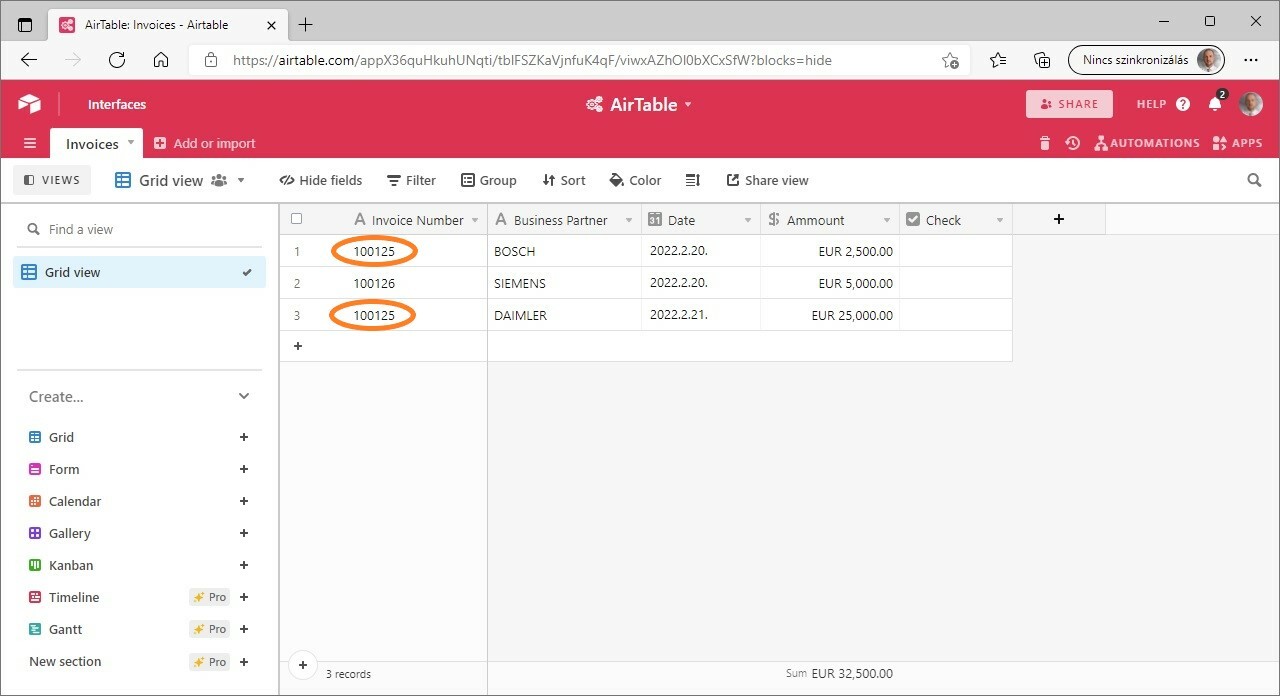
Task: Click the round add record button at bottom
Action: pos(303,664)
